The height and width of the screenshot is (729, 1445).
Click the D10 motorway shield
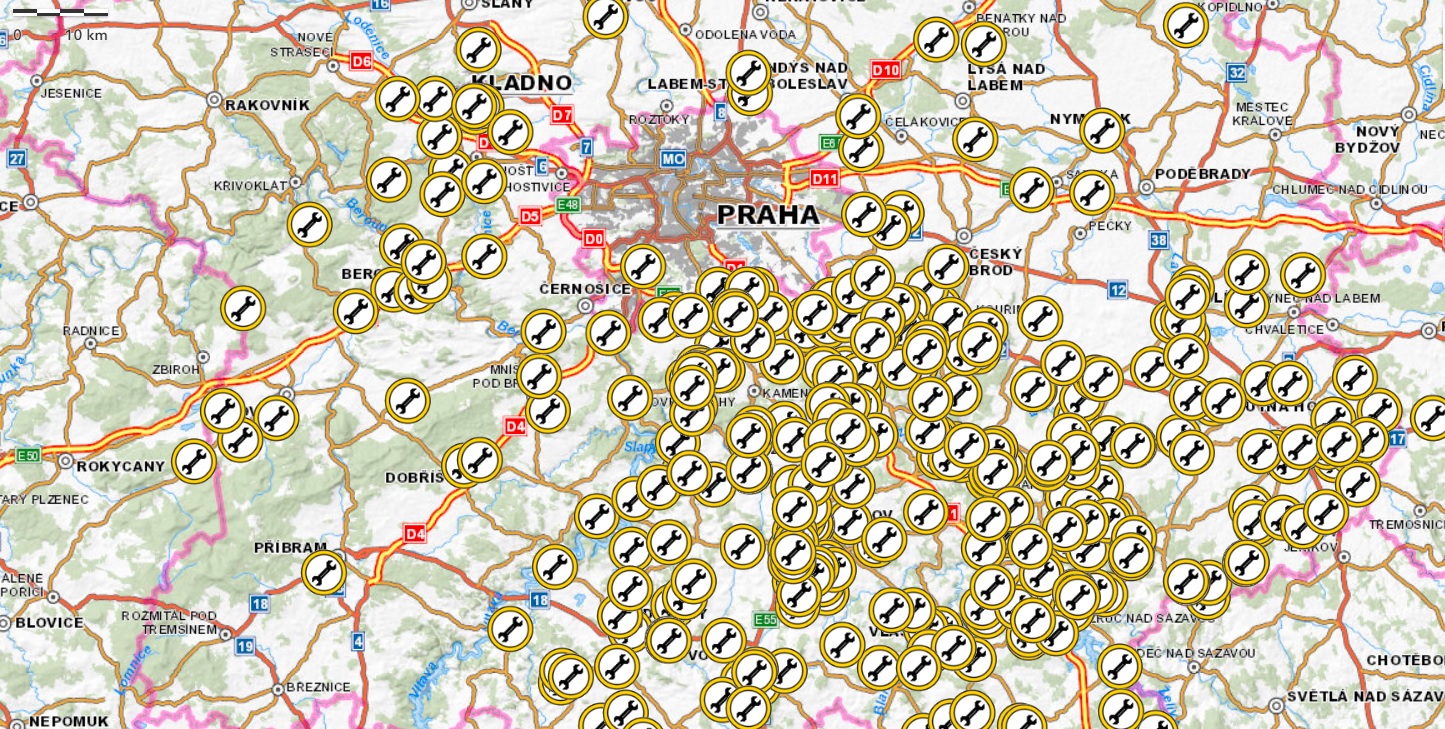(x=885, y=69)
